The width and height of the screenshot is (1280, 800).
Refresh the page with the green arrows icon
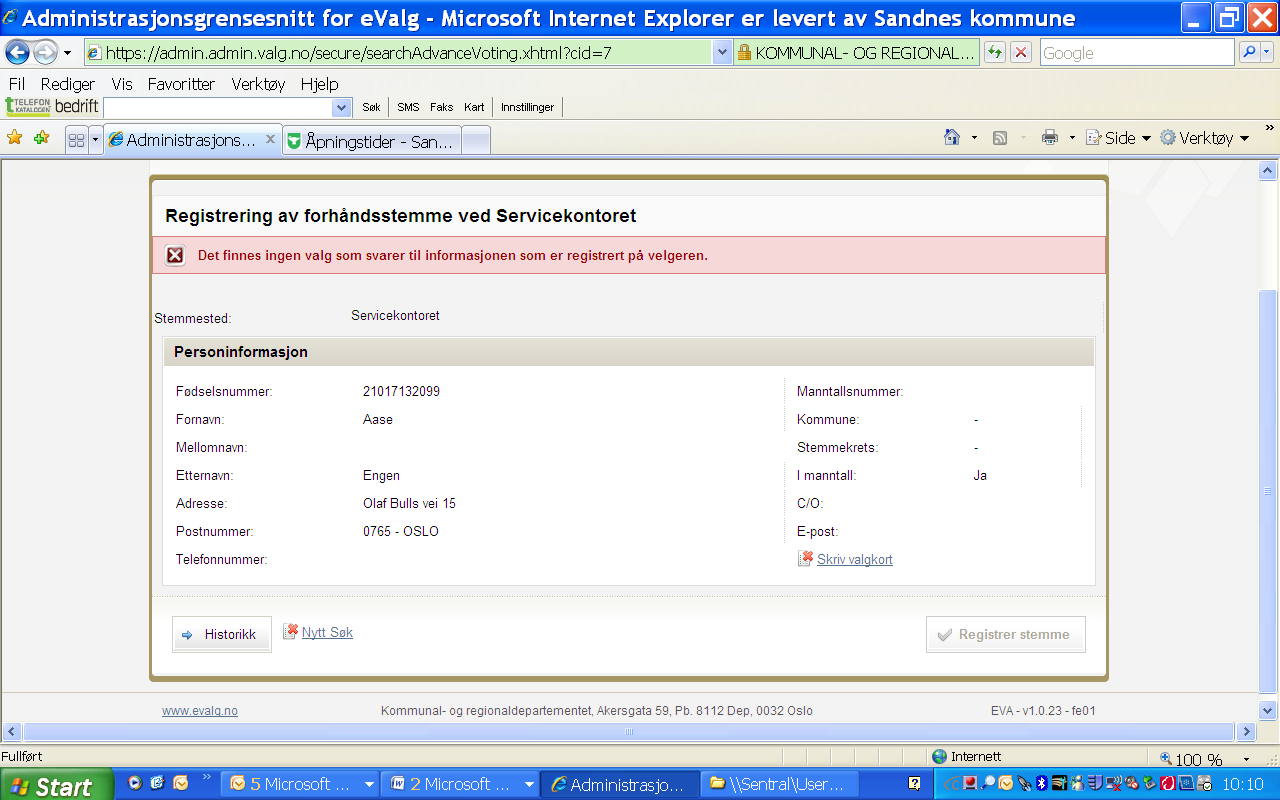coord(994,53)
